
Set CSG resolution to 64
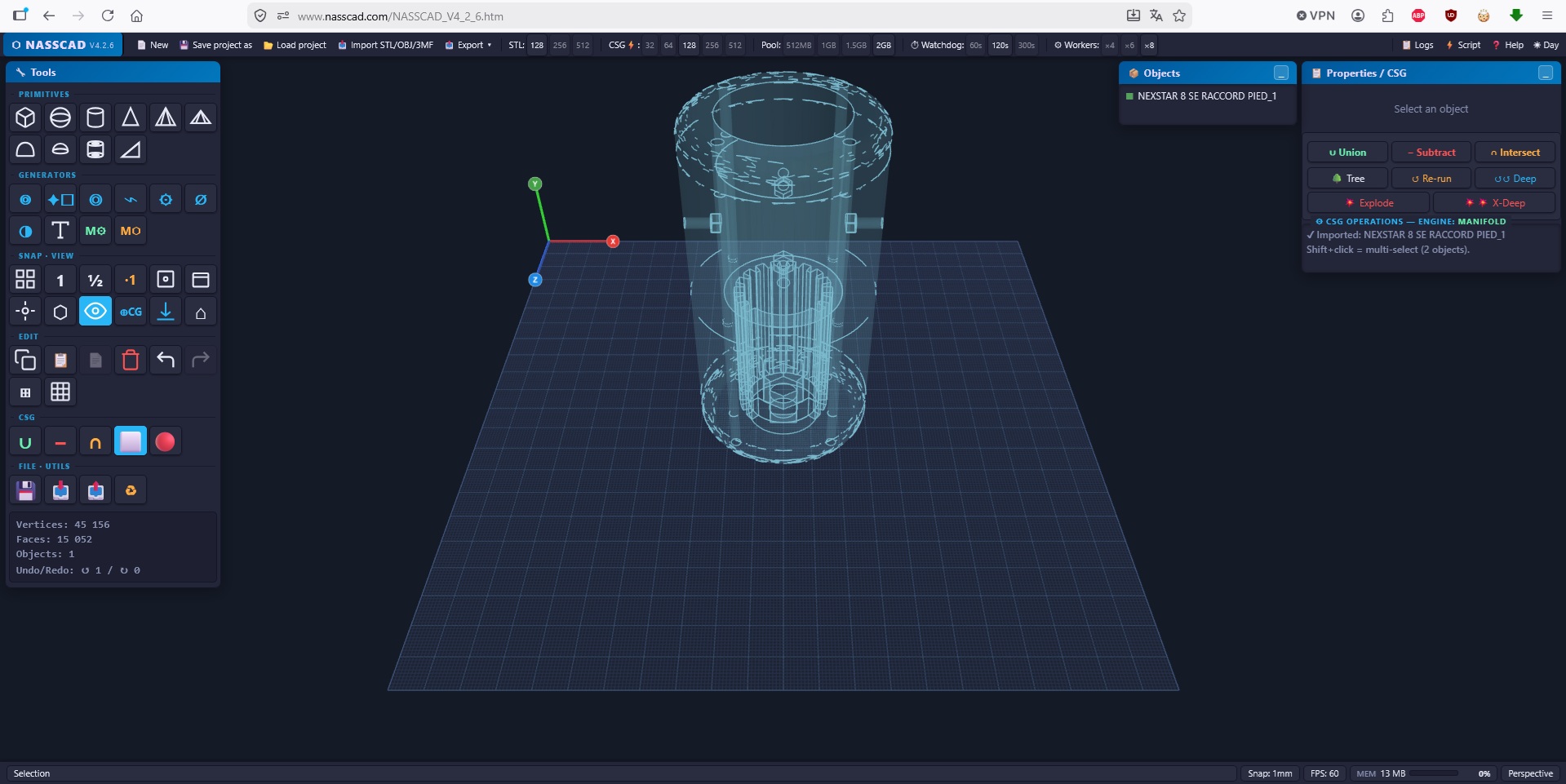pos(668,45)
